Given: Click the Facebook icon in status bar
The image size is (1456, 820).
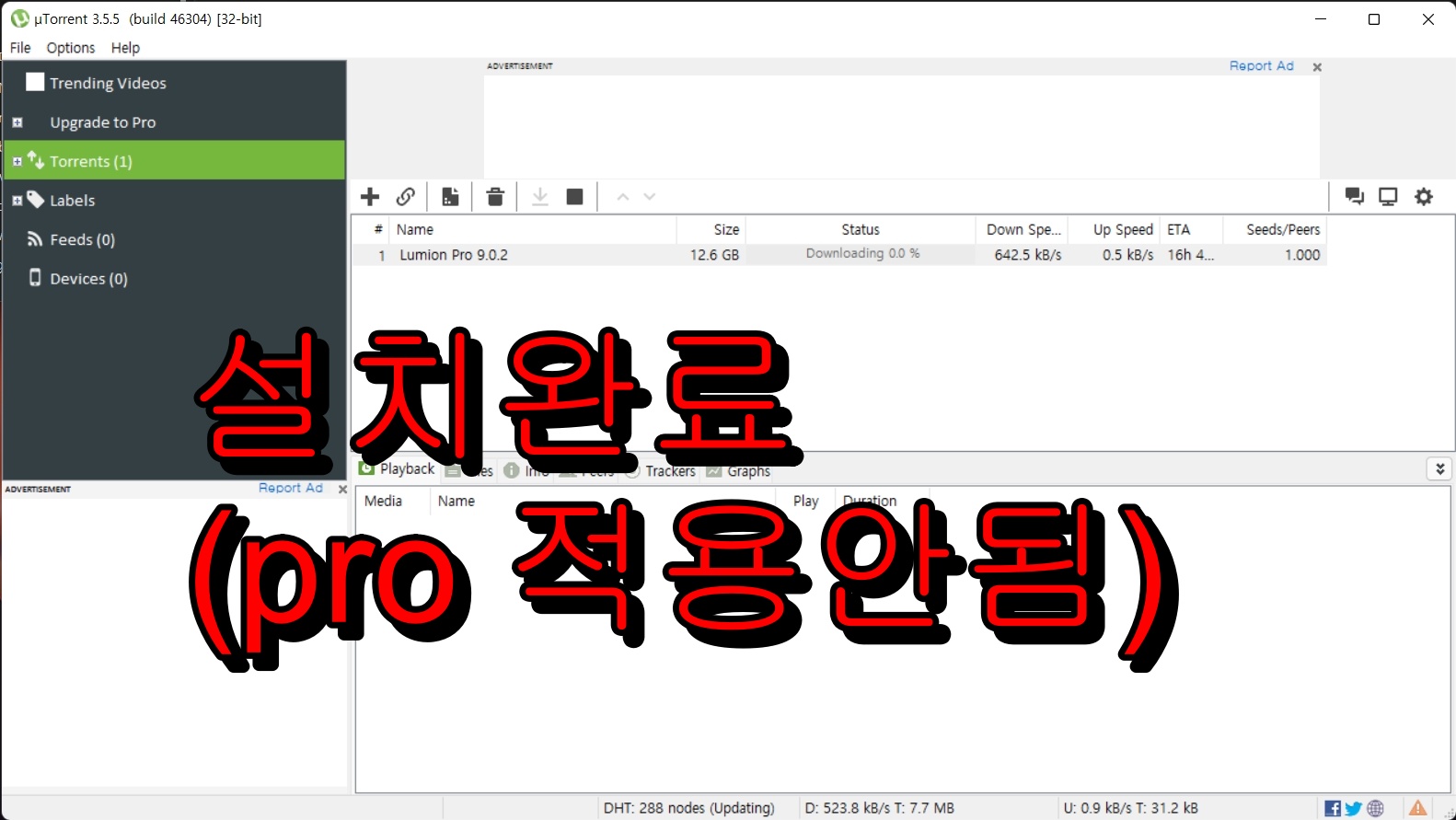Looking at the screenshot, I should click(1333, 809).
